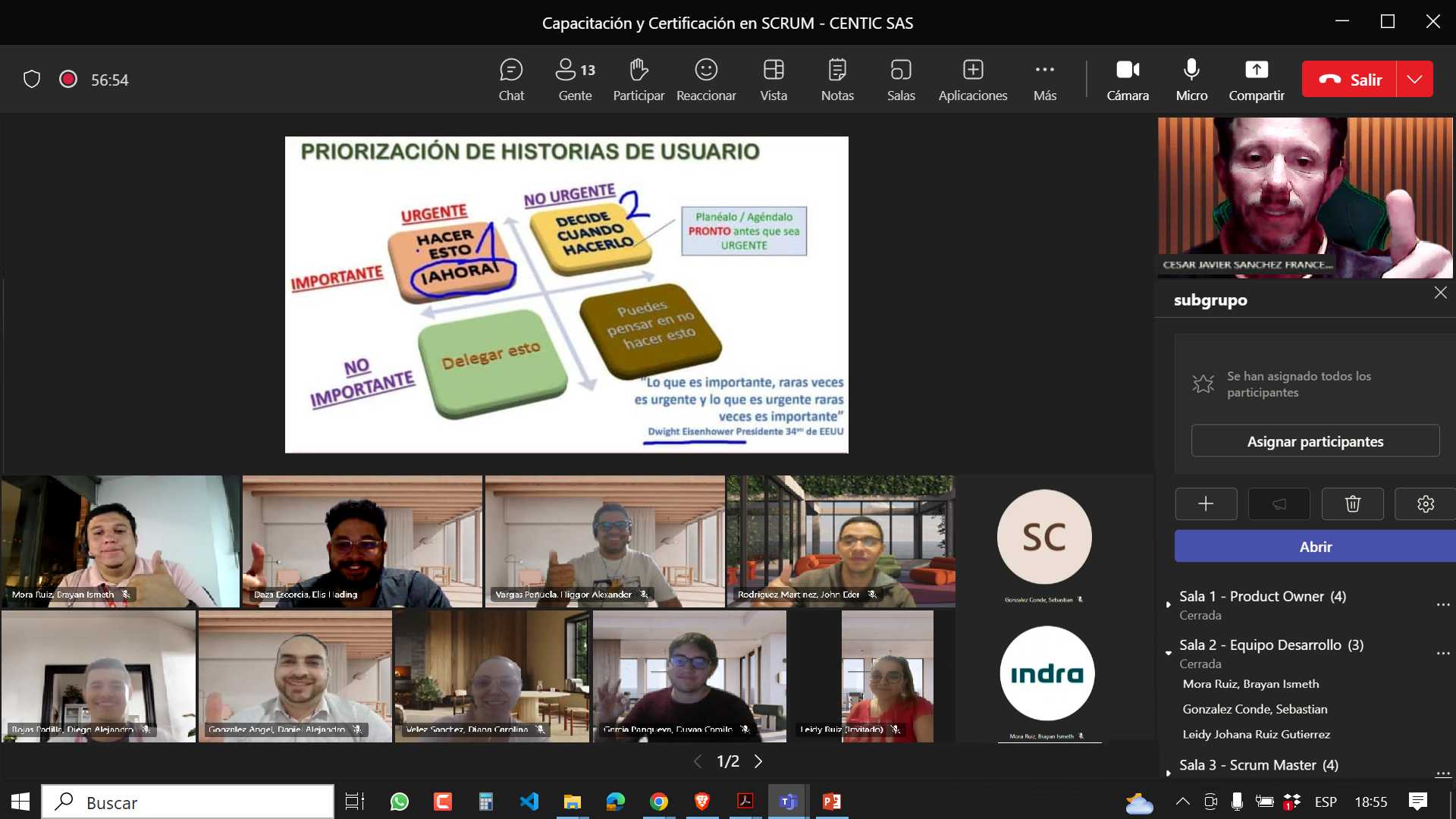Click Asignar participantes button

pyautogui.click(x=1315, y=441)
